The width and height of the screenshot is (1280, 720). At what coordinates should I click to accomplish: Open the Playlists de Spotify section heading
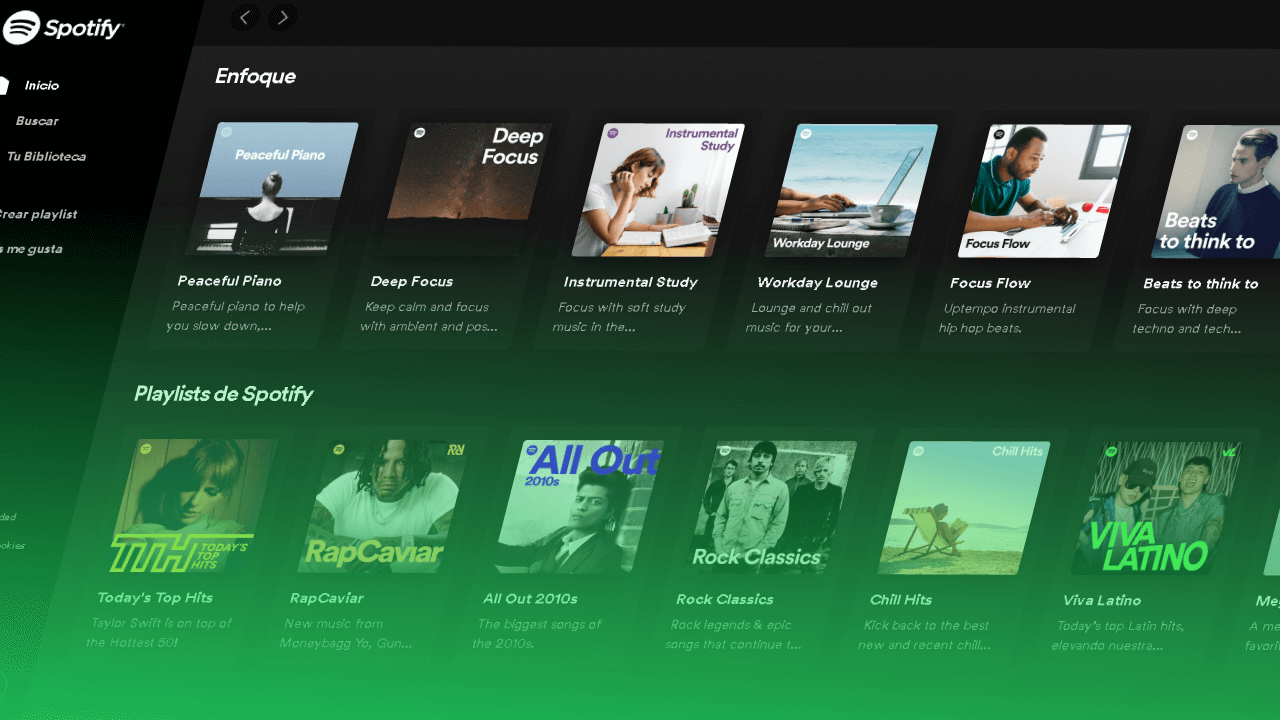223,394
